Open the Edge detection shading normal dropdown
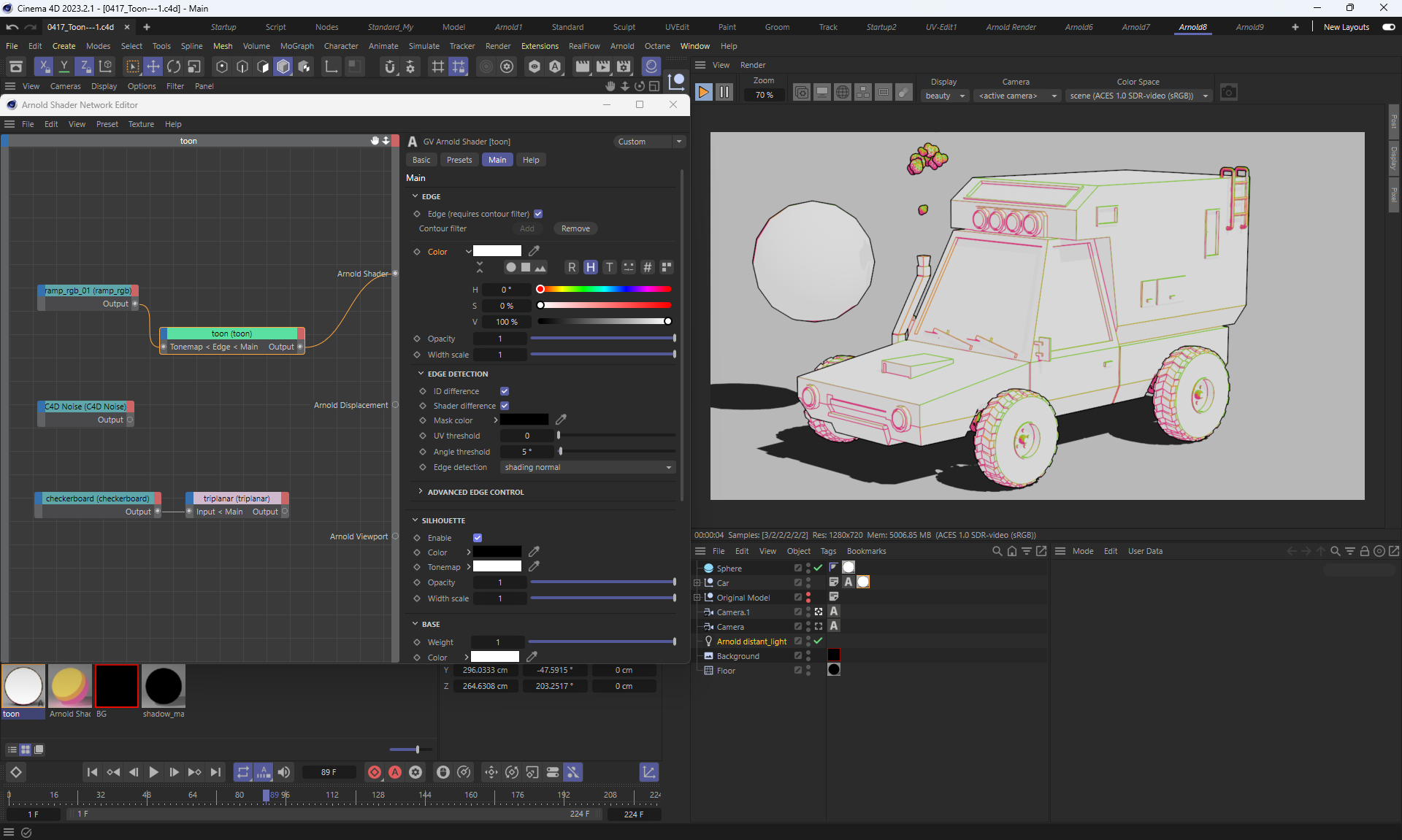This screenshot has height=840, width=1402. click(x=587, y=467)
